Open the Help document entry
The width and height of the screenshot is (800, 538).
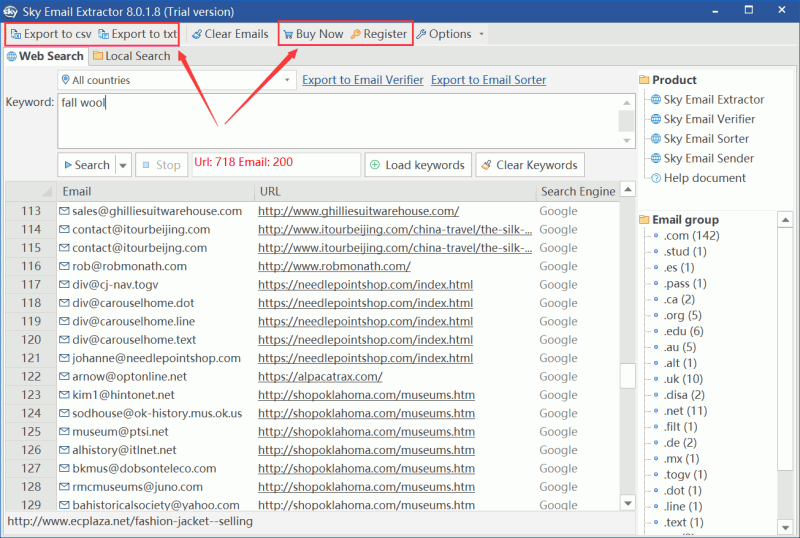(704, 178)
